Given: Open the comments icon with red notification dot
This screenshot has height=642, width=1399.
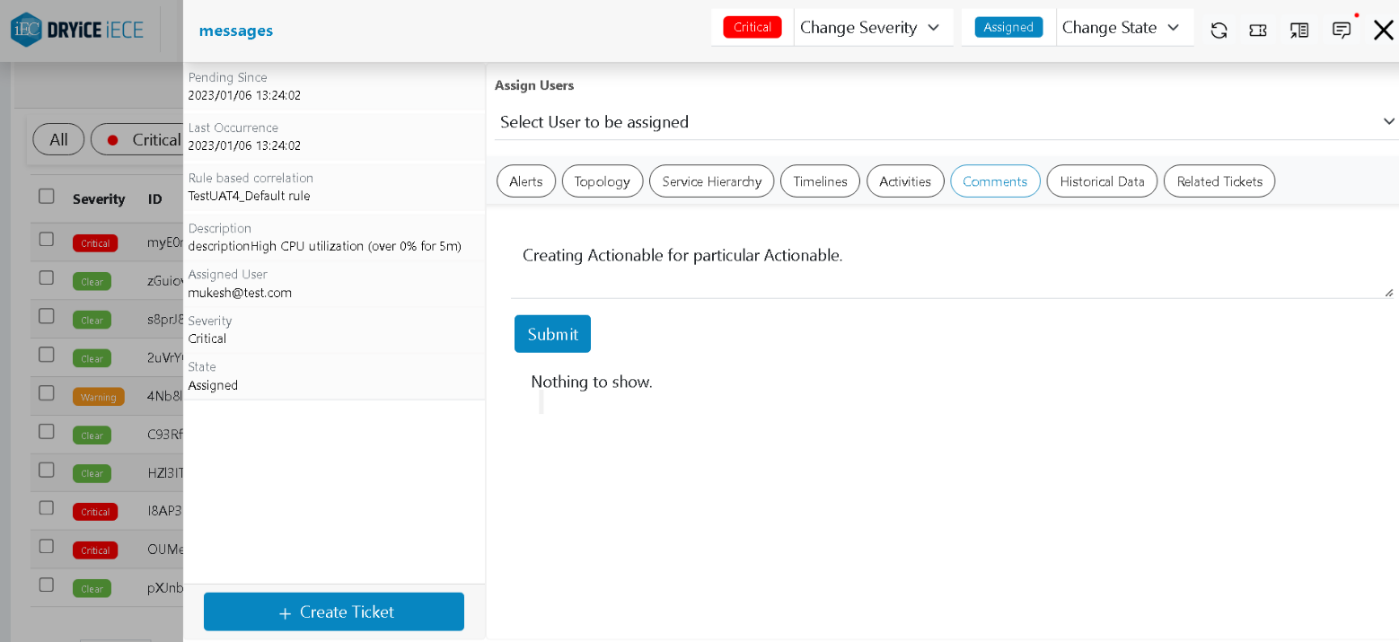Looking at the screenshot, I should pos(1341,30).
